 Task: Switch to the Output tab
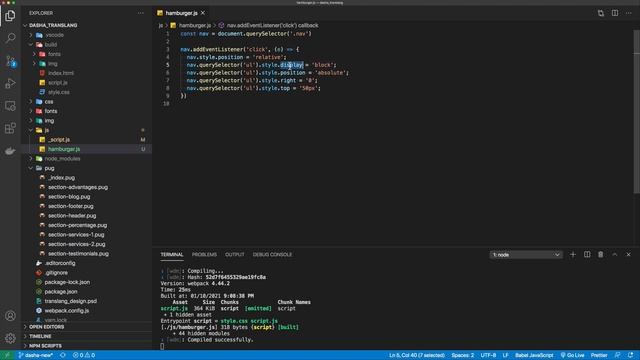tap(235, 255)
